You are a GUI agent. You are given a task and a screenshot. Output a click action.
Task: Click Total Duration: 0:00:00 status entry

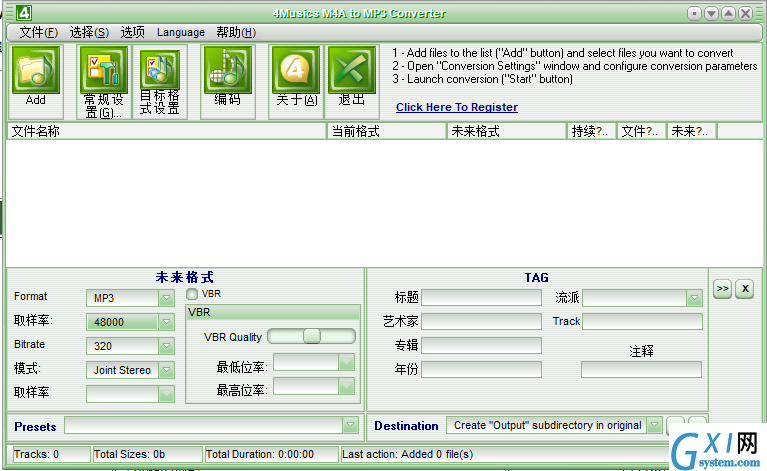(x=271, y=454)
